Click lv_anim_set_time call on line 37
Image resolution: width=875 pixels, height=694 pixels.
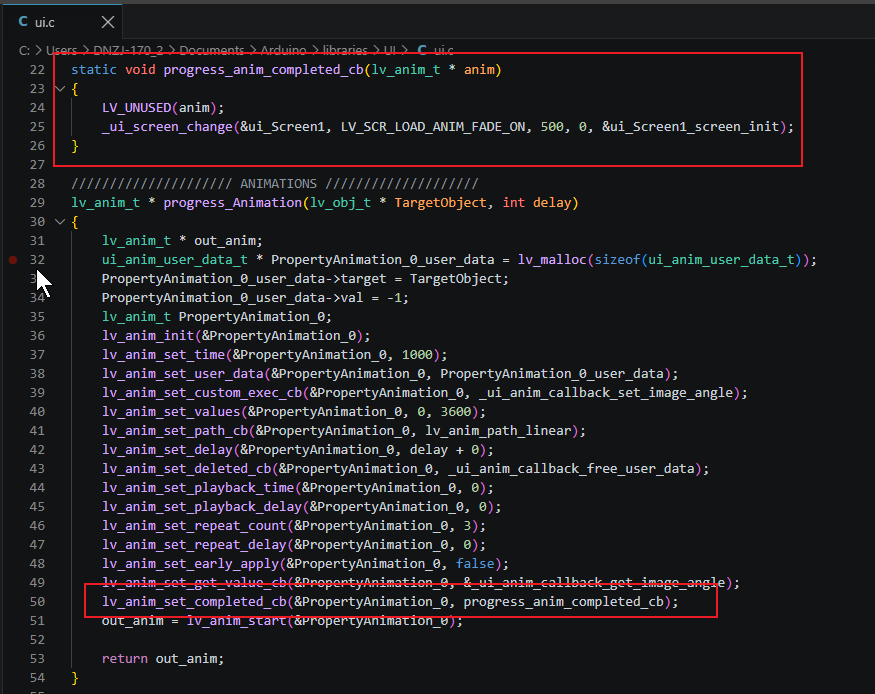click(x=163, y=355)
